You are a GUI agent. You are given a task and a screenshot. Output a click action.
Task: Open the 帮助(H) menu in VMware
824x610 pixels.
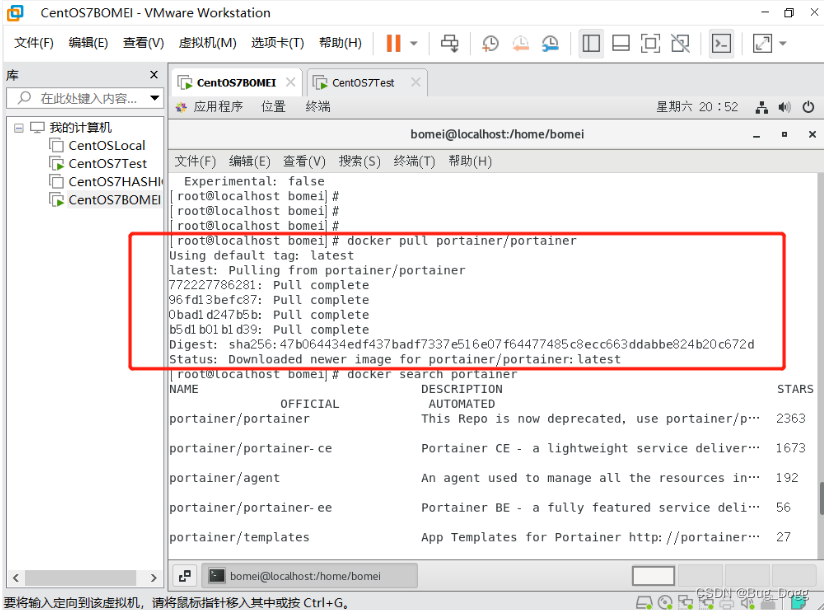click(341, 43)
